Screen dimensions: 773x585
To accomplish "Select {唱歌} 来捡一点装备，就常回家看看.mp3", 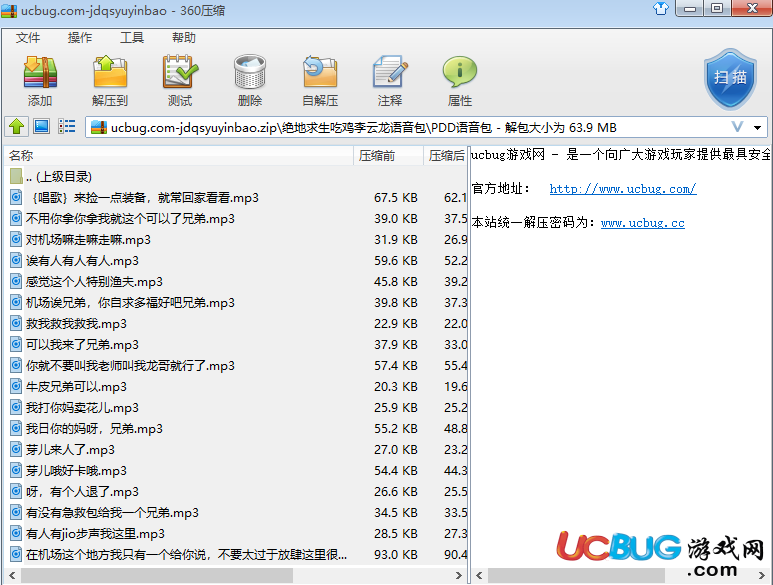I will click(236, 198).
